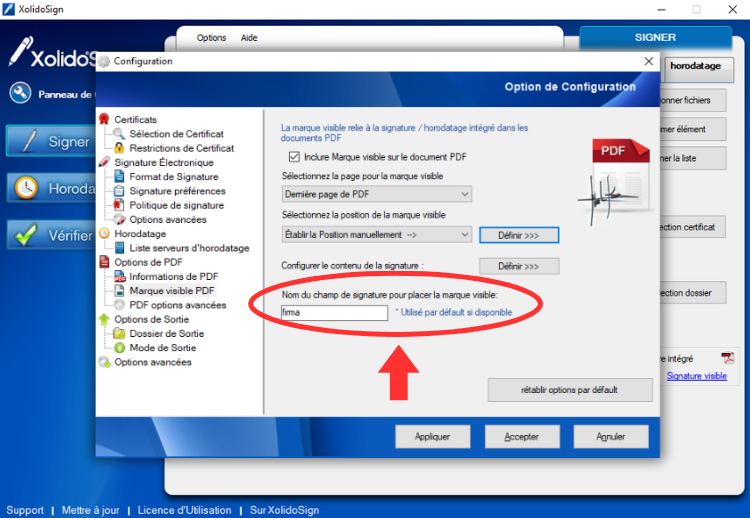
Task: Click the XolidoSign title bar app icon
Action: point(9,9)
